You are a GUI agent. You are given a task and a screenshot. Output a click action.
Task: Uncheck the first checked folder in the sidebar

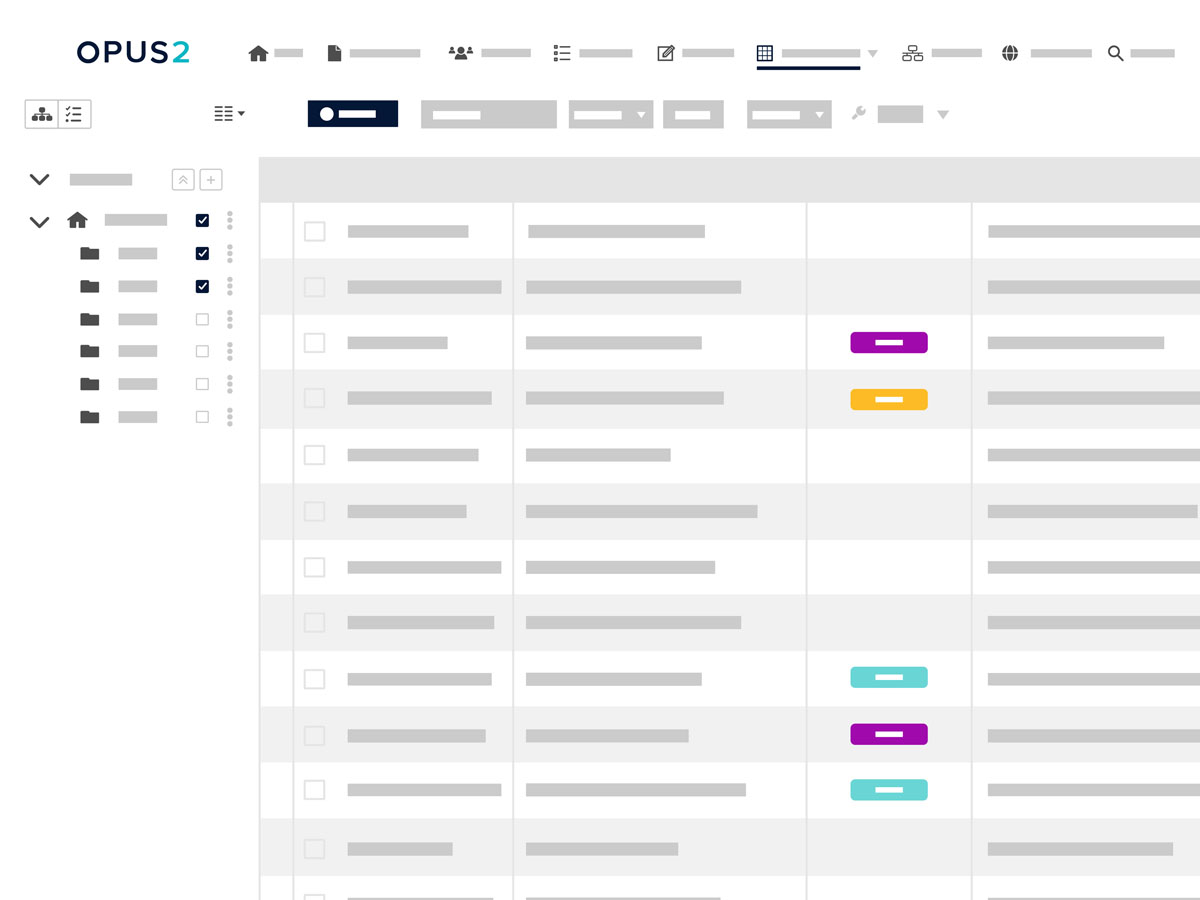[202, 253]
